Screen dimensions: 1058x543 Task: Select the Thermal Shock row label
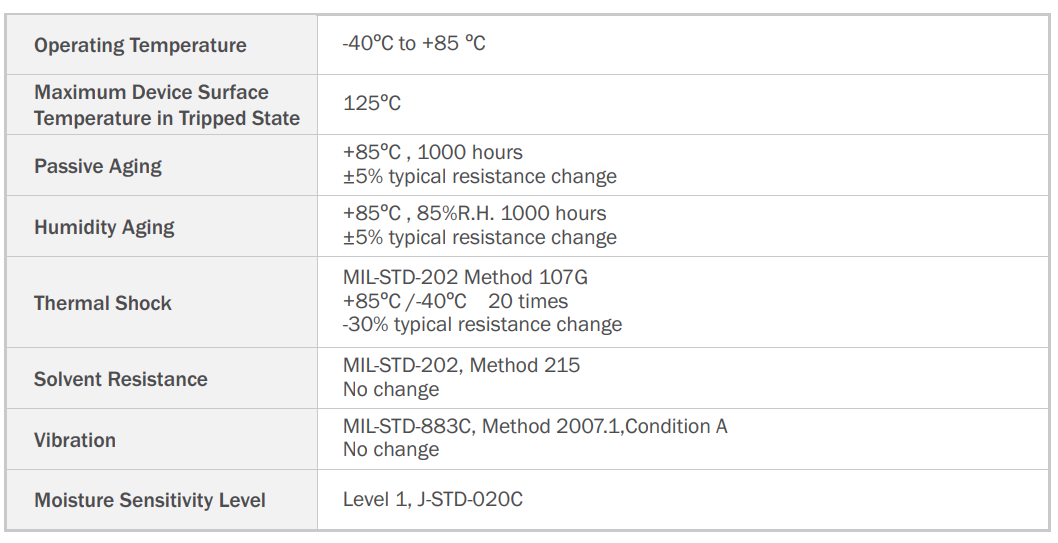pyautogui.click(x=103, y=303)
